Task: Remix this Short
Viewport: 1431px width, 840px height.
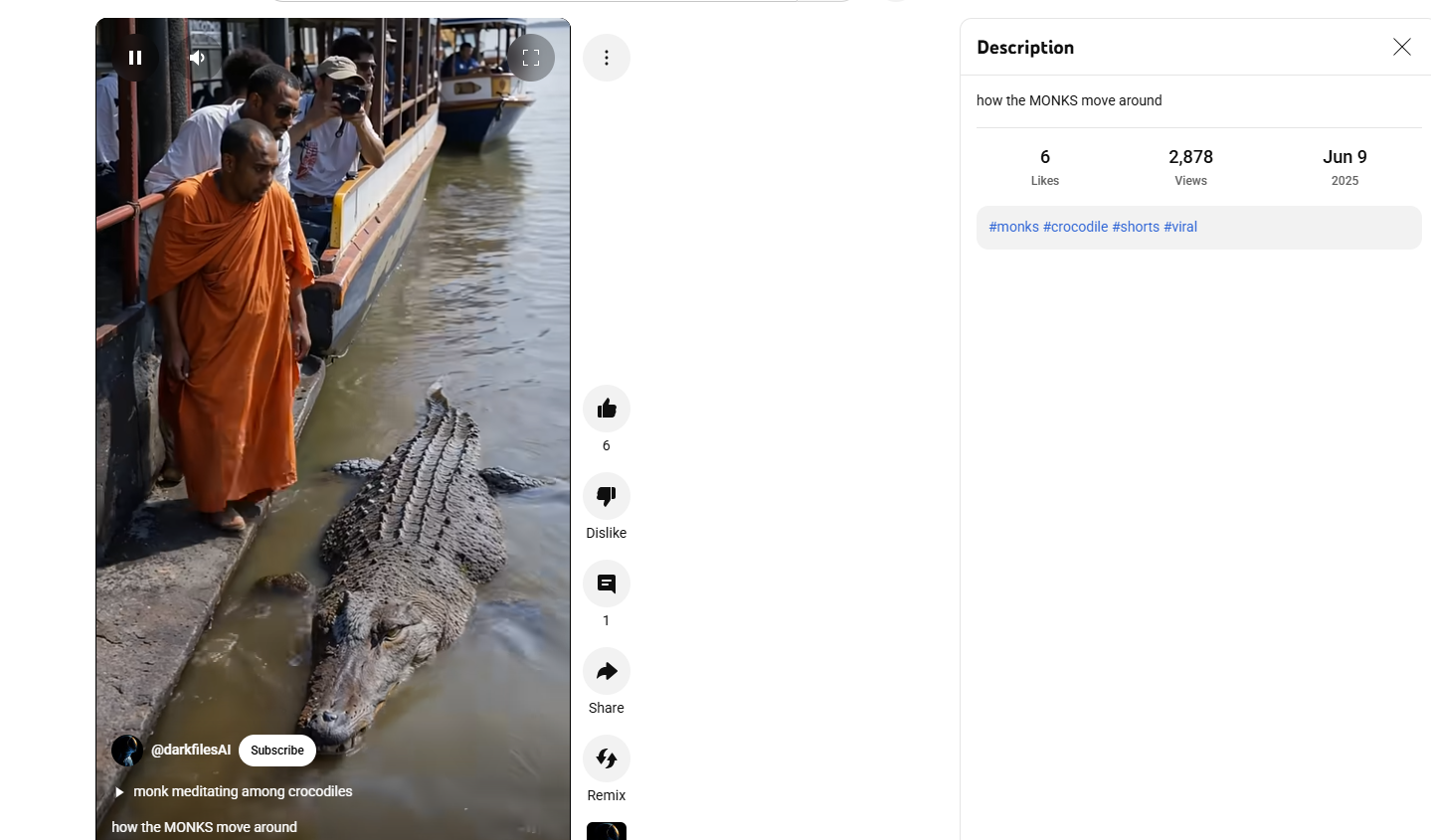Action: 607,758
